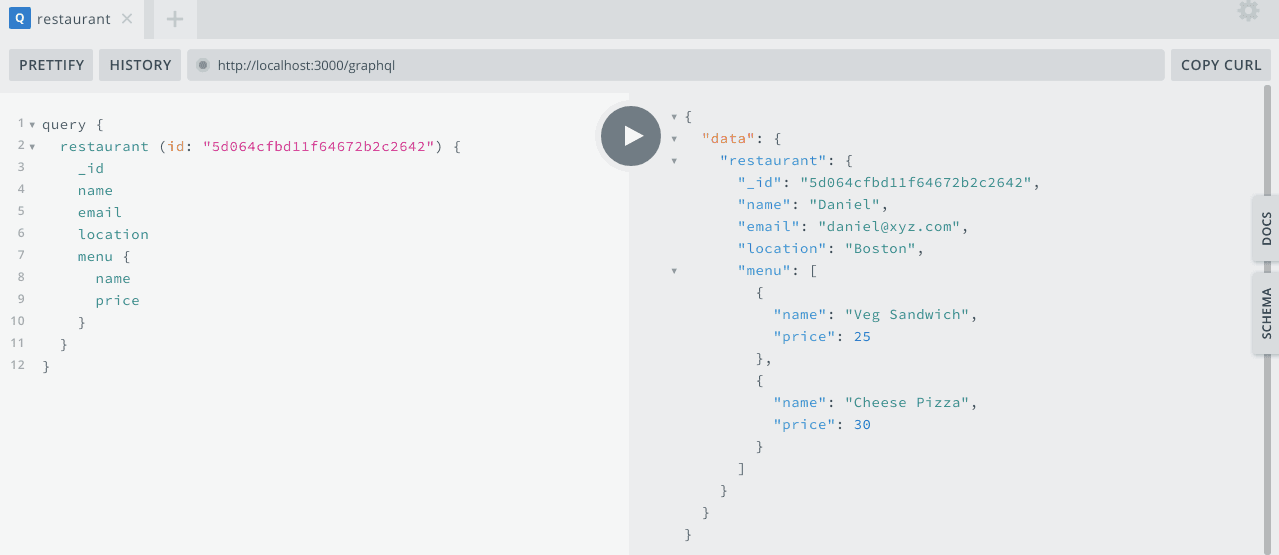Run the query with the play button
Screen dimensions: 1279x555
click(630, 136)
